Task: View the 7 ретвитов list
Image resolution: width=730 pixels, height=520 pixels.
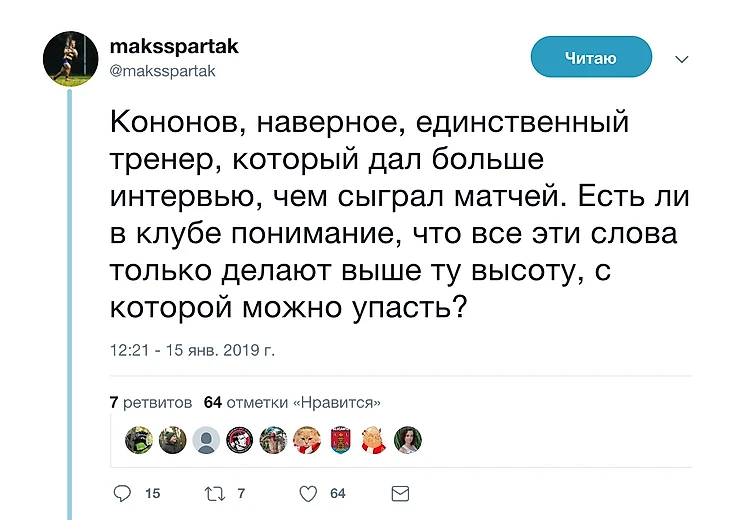Action: point(150,403)
